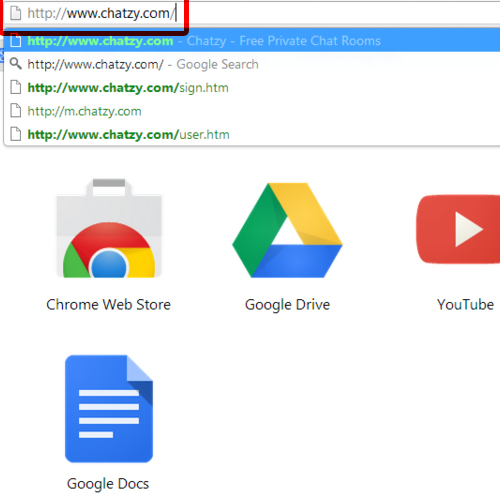This screenshot has height=500, width=500.
Task: Launch the Google Drive app icon
Action: tap(287, 230)
